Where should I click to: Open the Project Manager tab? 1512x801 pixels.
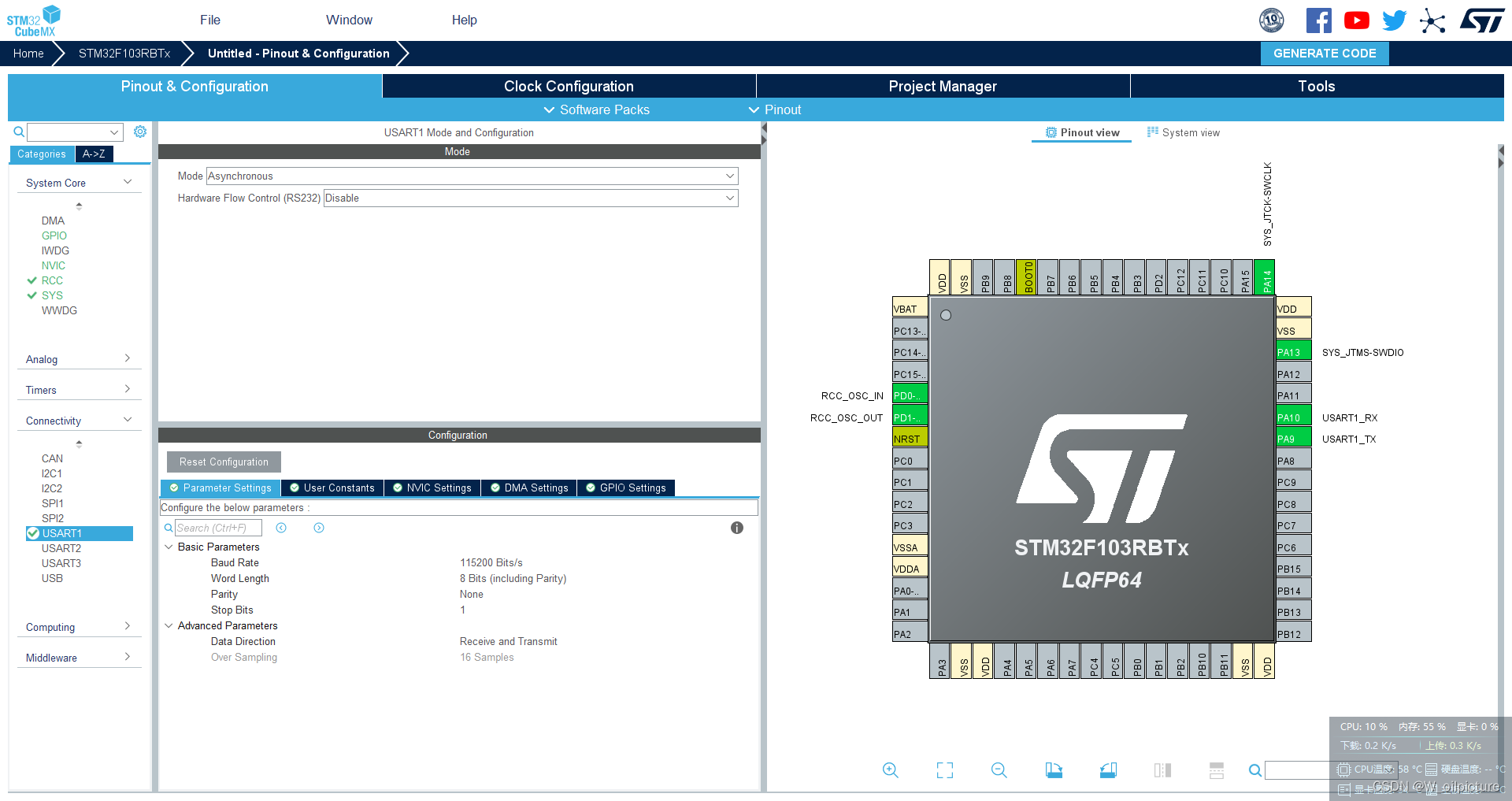pos(943,86)
